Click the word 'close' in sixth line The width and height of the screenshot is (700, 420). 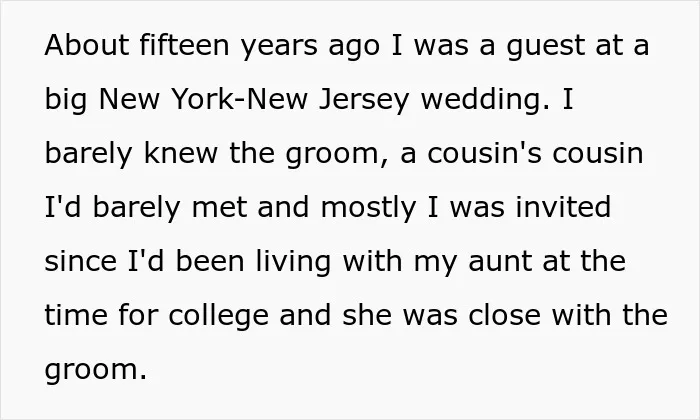504,315
